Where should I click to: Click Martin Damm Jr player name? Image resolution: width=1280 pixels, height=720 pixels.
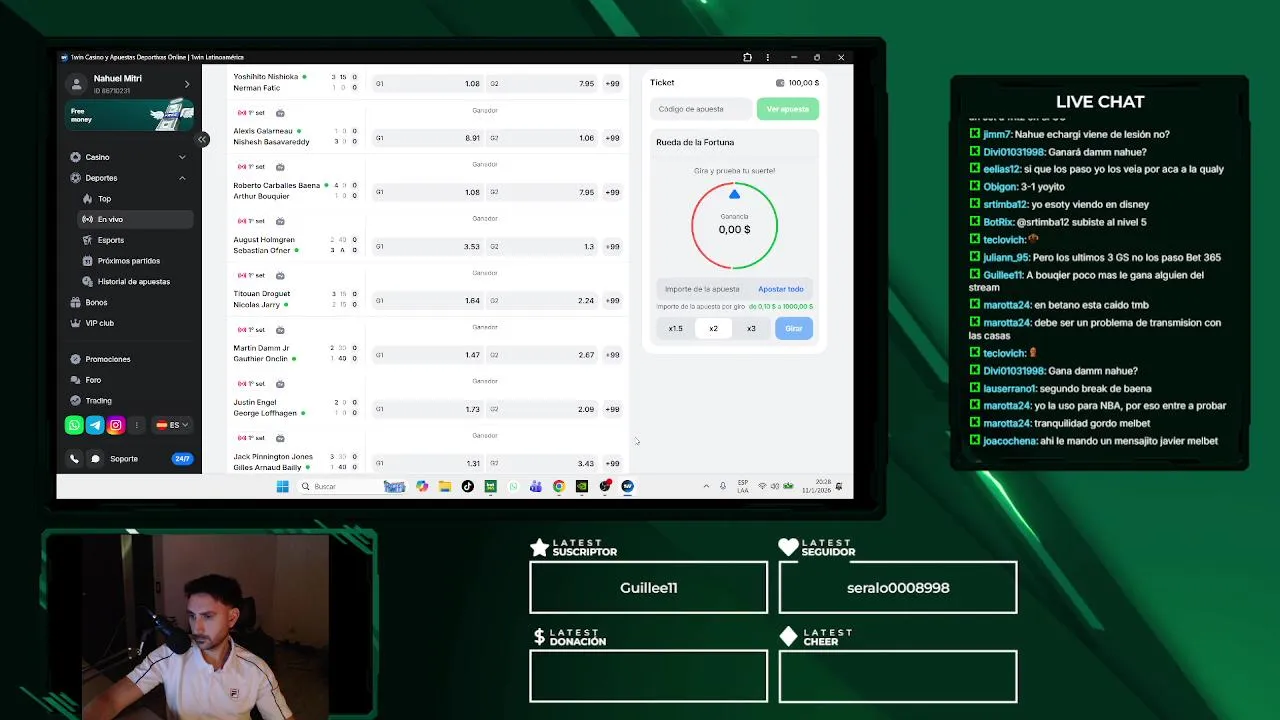coord(261,348)
